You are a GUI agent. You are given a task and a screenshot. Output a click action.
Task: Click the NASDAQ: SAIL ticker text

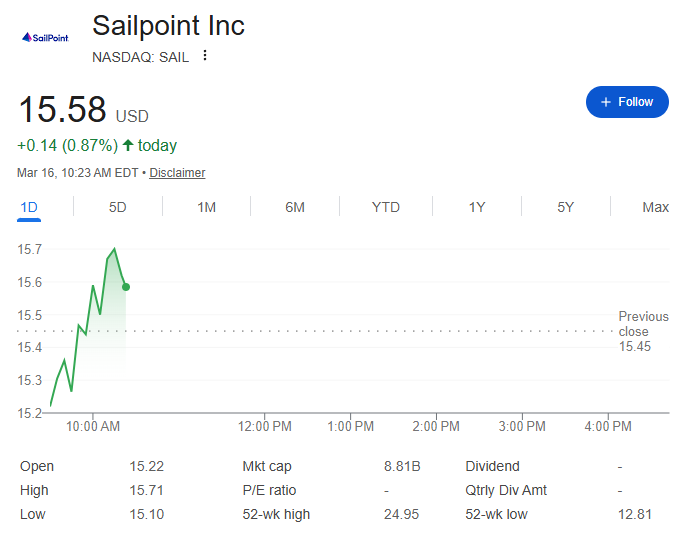[140, 56]
